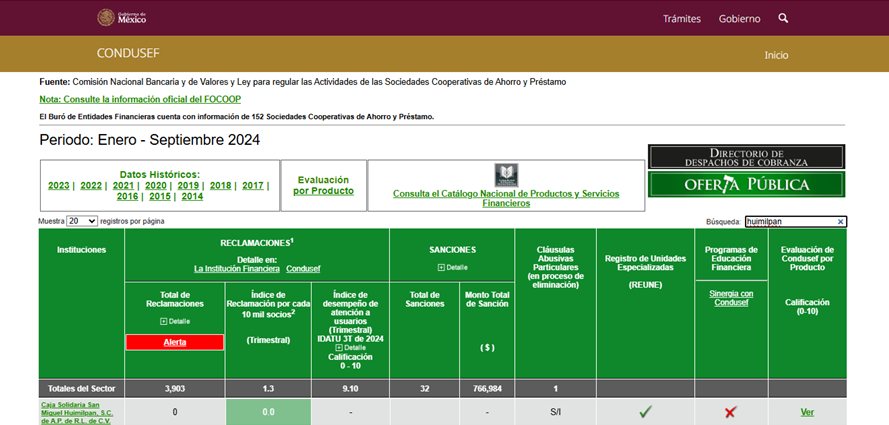Click the Gobierno de México logo

(120, 18)
